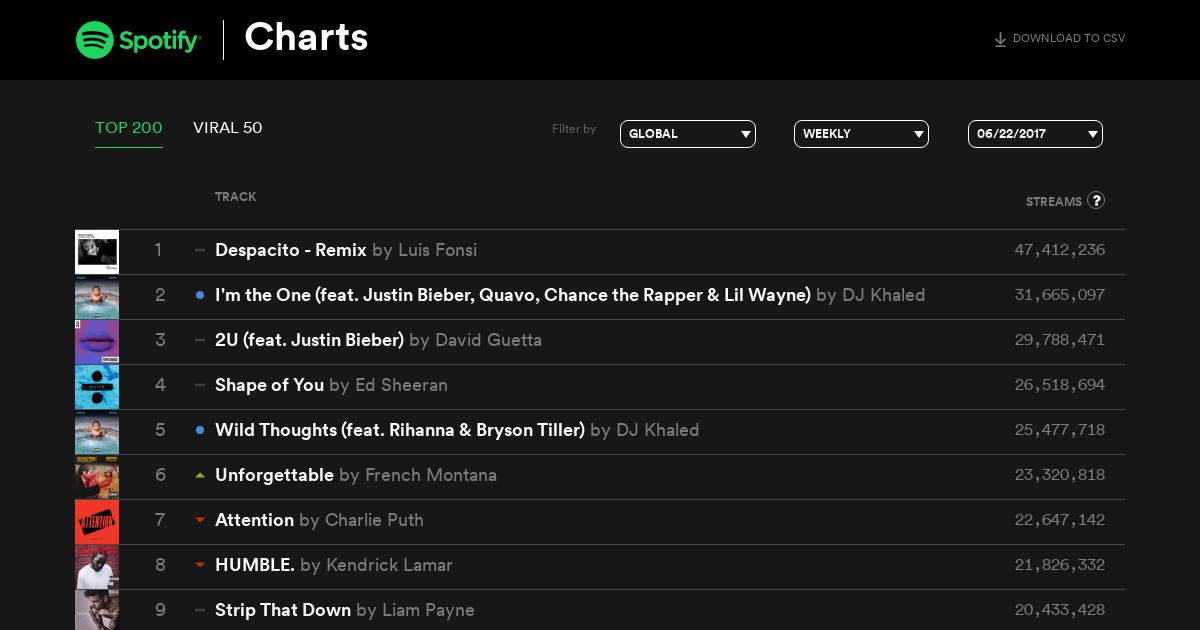Open the GLOBAL region dropdown

pos(688,134)
